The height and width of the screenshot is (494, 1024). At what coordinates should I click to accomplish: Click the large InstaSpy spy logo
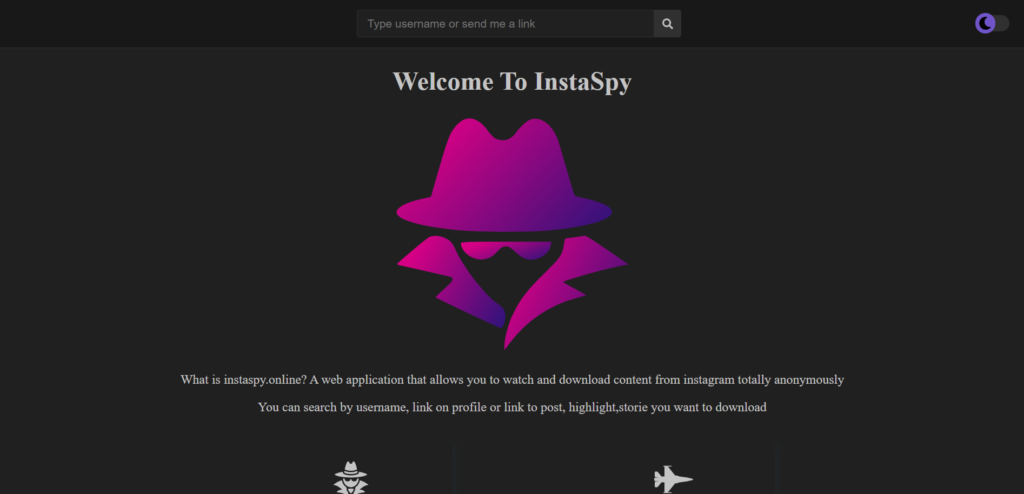coord(512,233)
